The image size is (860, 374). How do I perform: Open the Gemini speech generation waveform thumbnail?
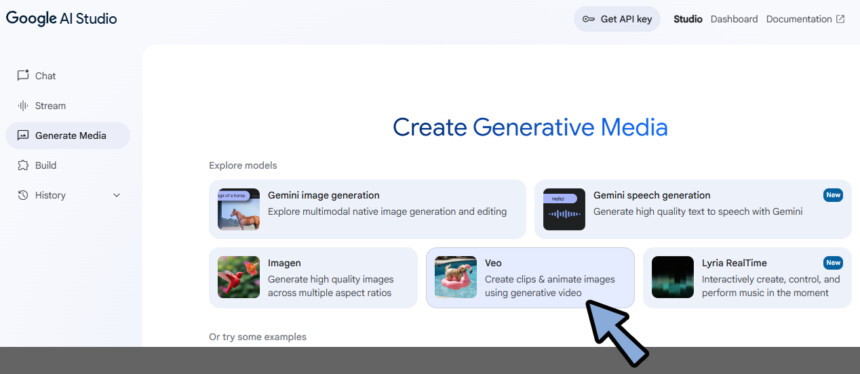(564, 209)
